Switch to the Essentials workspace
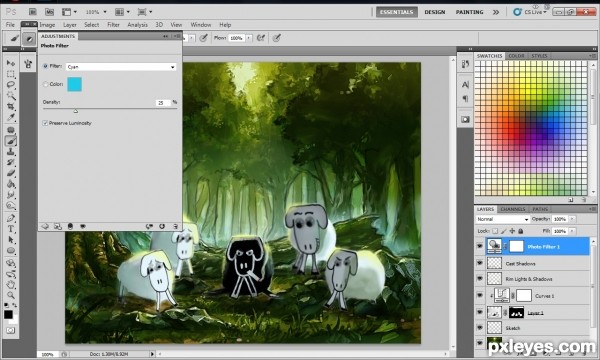Viewport: 600px width, 360px height. coord(397,12)
